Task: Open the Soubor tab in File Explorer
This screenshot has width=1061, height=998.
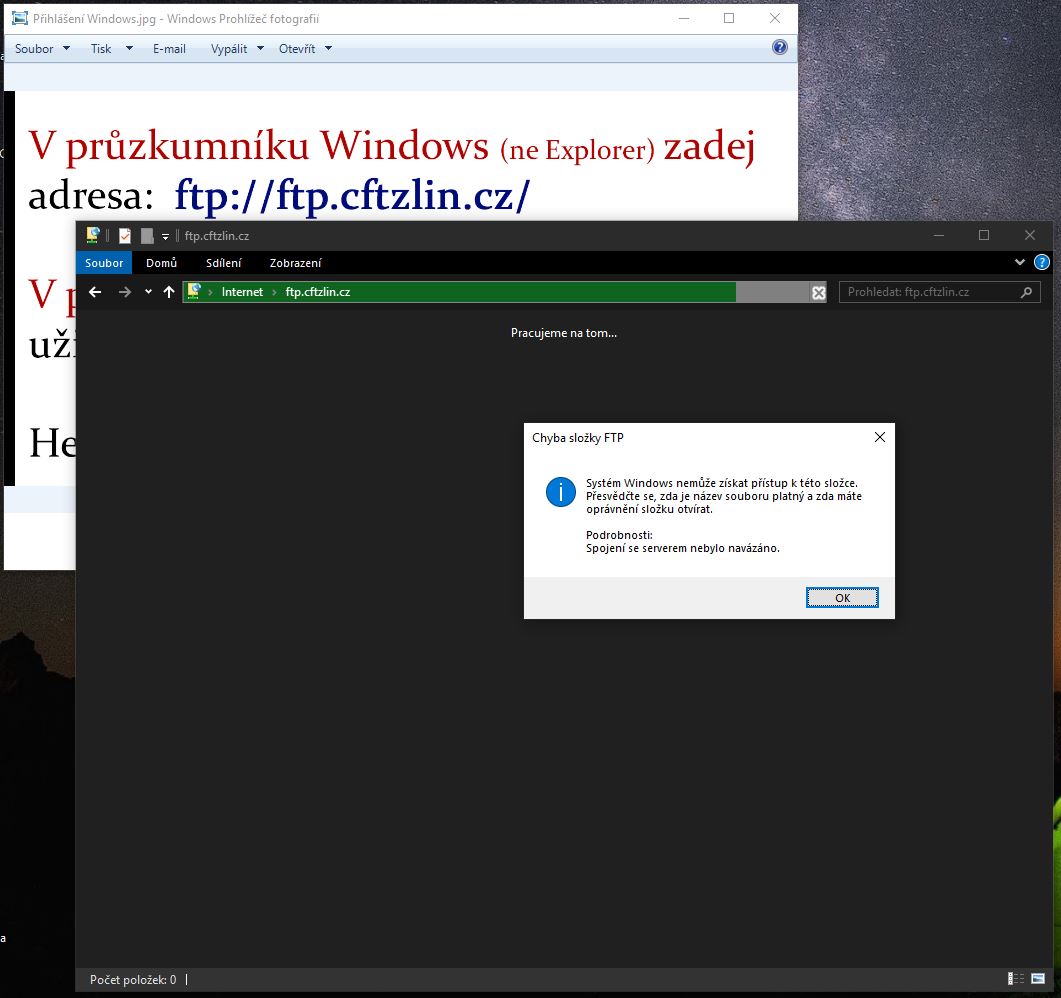Action: click(x=104, y=263)
